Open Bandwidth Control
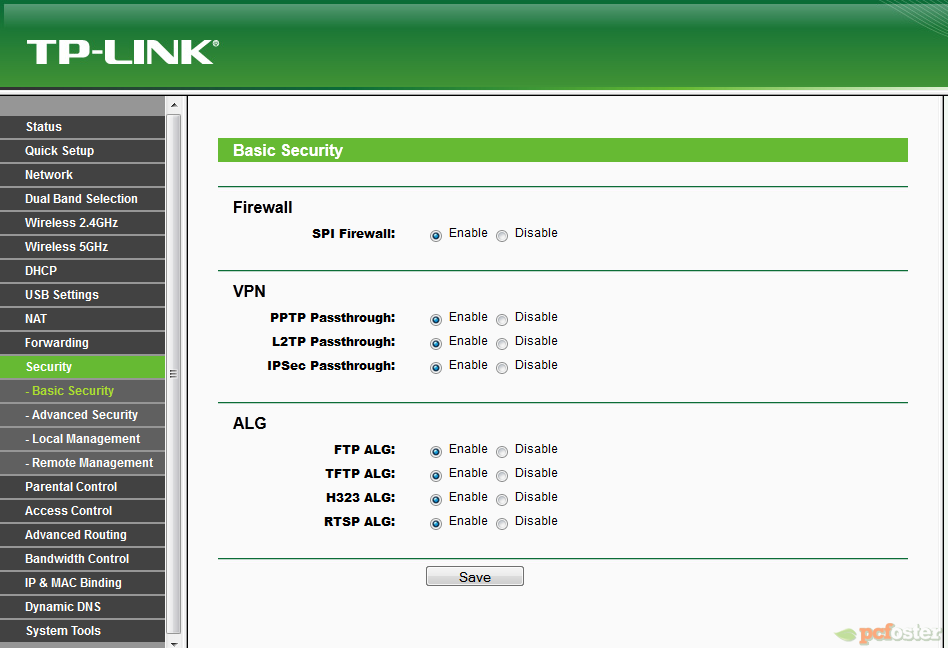 82,559
